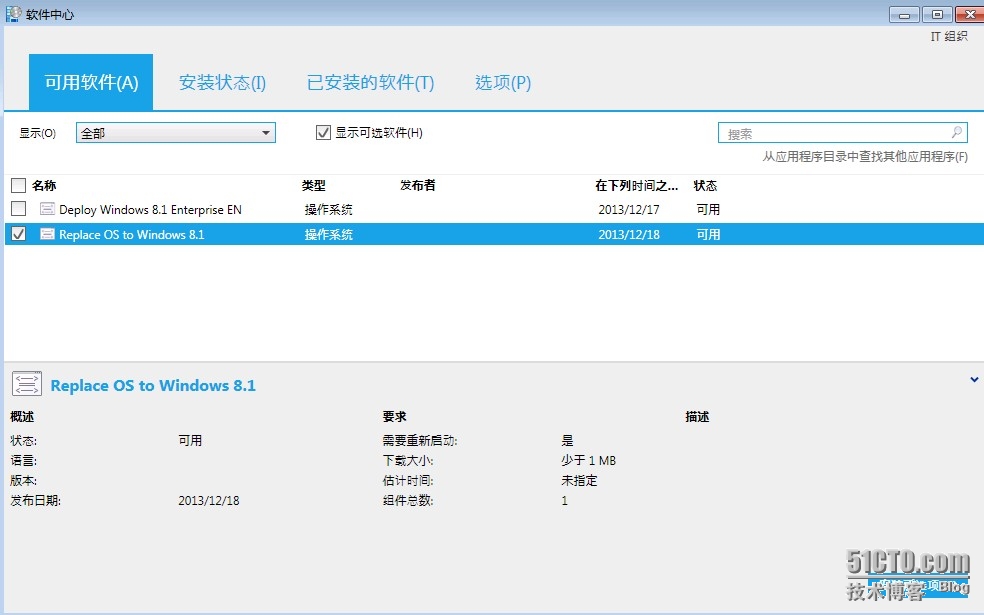Click the 未指定 estimated time value
Image resolution: width=984 pixels, height=615 pixels.
(579, 481)
